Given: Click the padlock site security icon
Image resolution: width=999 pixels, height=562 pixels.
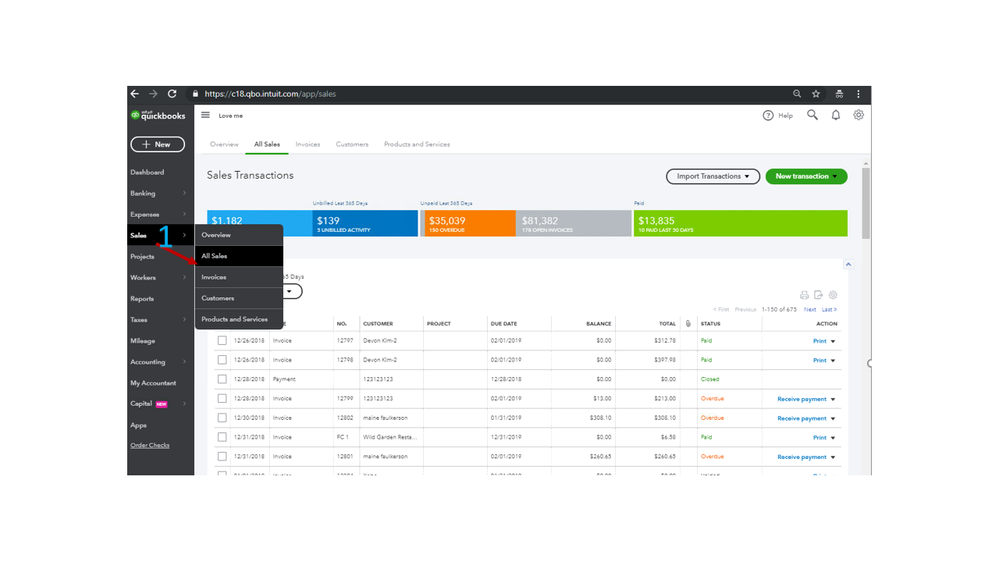Looking at the screenshot, I should coord(195,94).
